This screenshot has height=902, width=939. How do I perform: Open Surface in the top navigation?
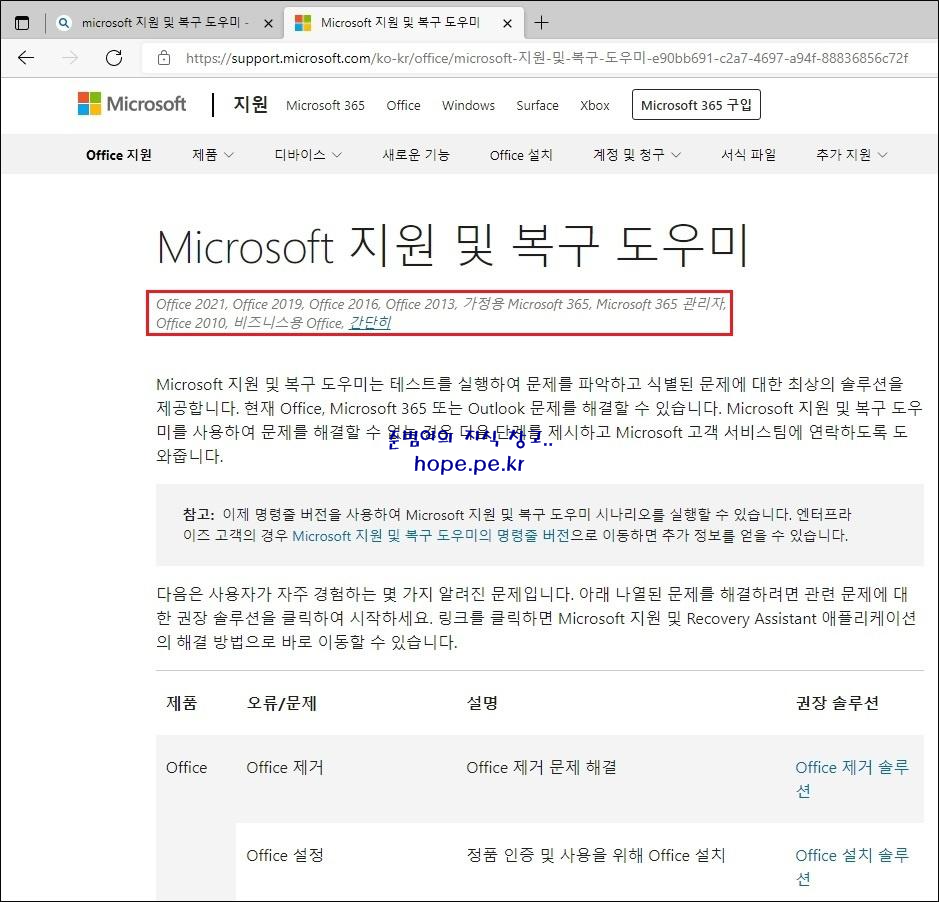click(537, 105)
